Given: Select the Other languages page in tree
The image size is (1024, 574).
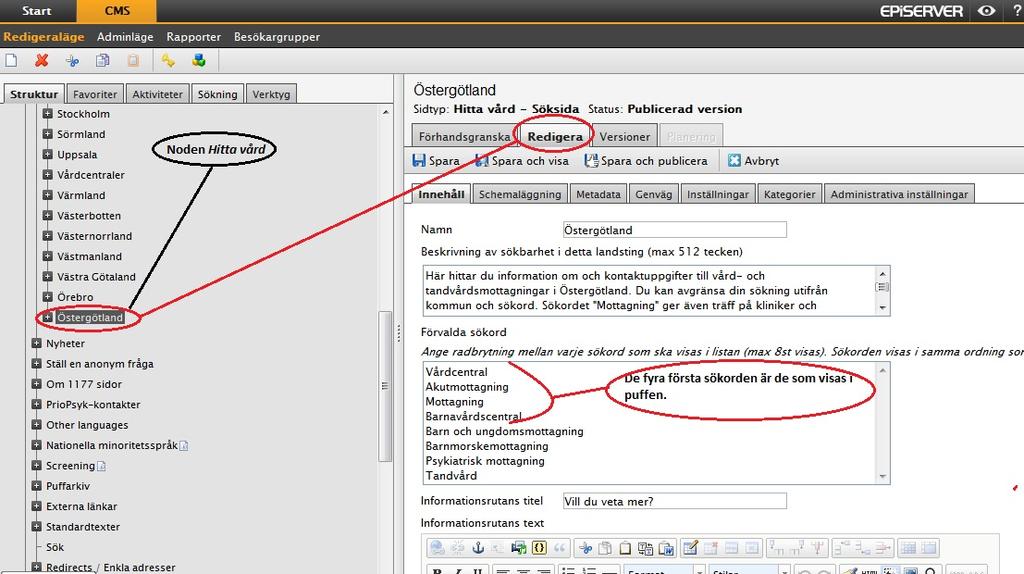Looking at the screenshot, I should [x=87, y=424].
